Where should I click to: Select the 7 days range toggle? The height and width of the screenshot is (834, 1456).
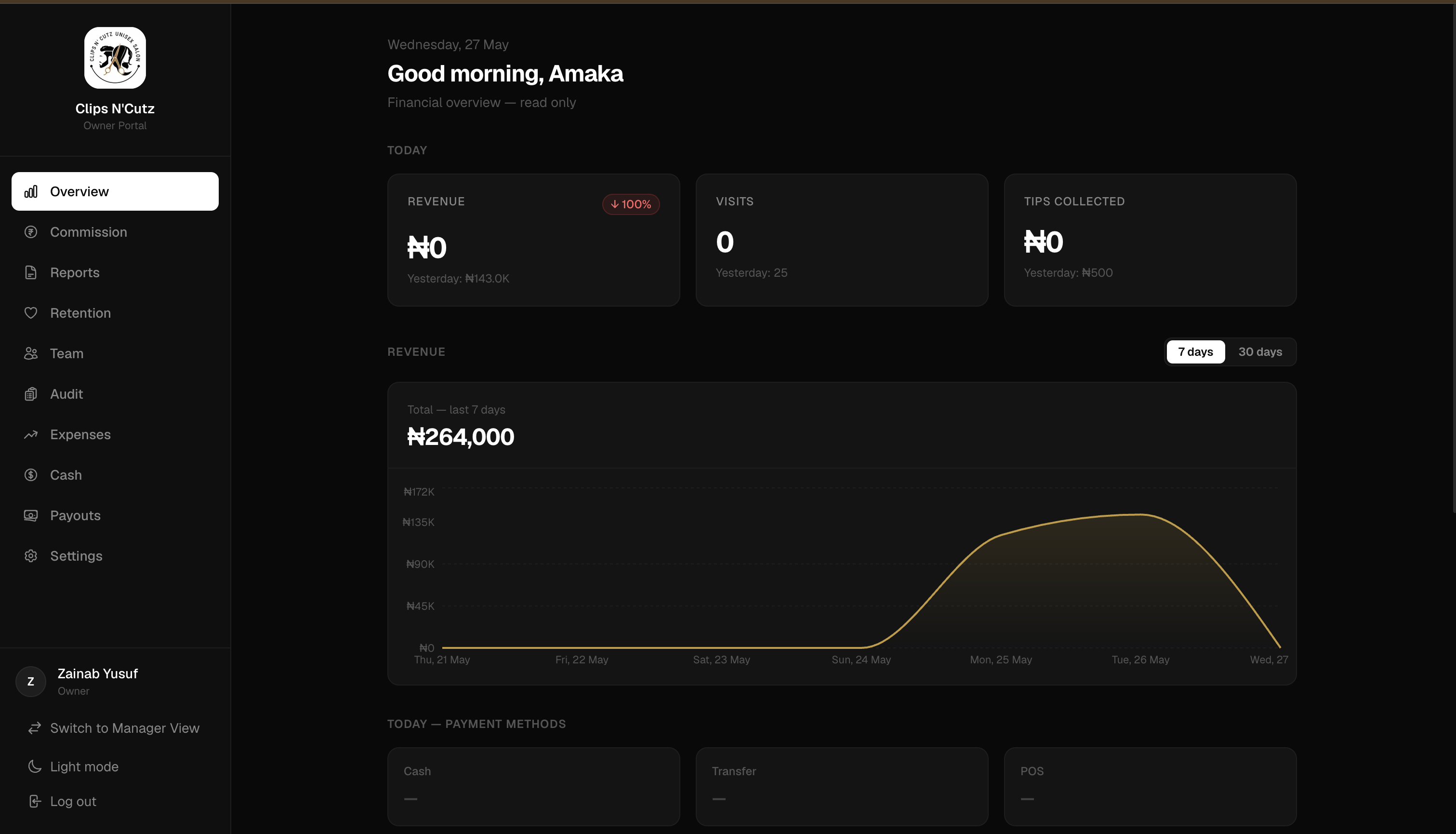click(1196, 352)
